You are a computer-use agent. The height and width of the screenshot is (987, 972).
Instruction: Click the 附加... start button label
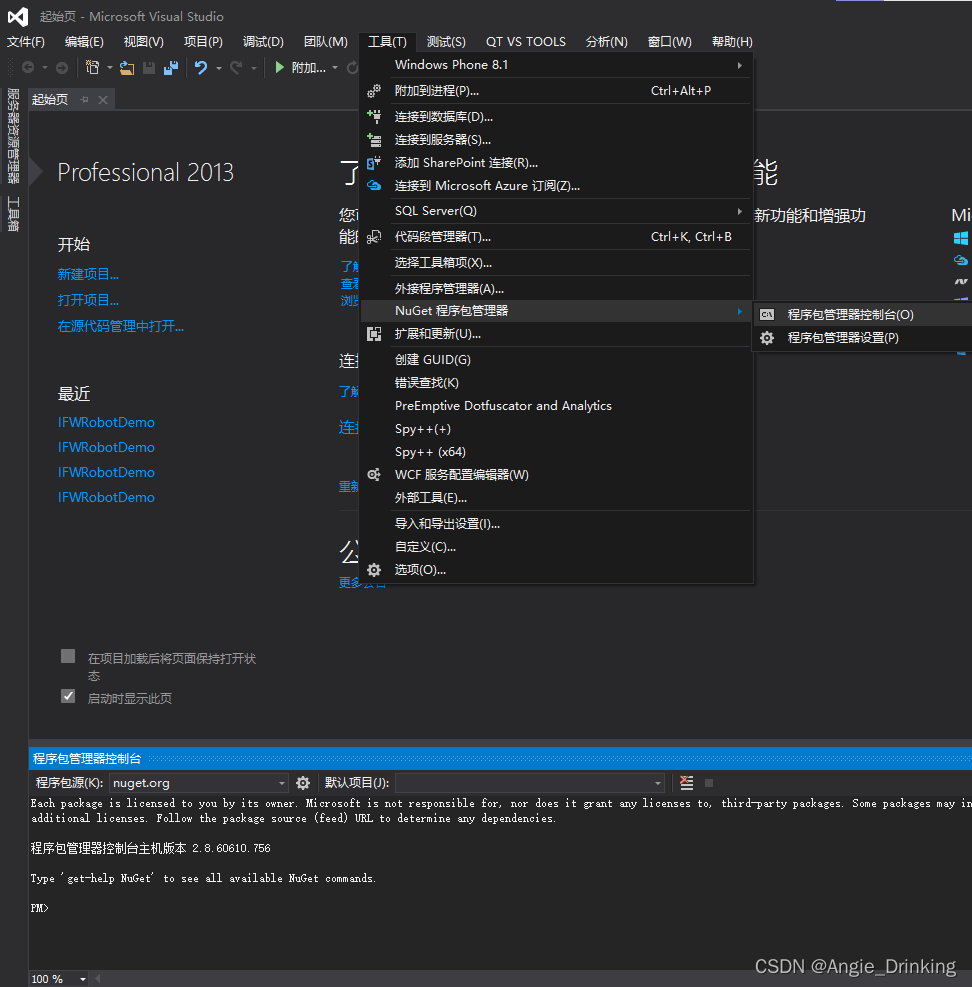pyautogui.click(x=308, y=67)
